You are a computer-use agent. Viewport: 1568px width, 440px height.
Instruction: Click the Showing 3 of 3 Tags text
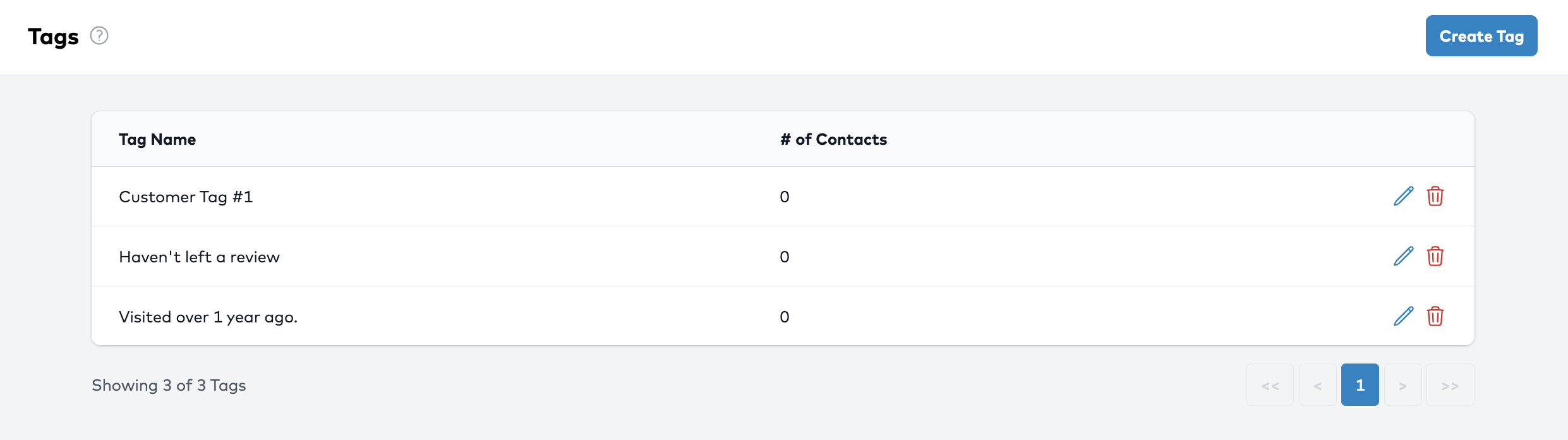coord(169,386)
